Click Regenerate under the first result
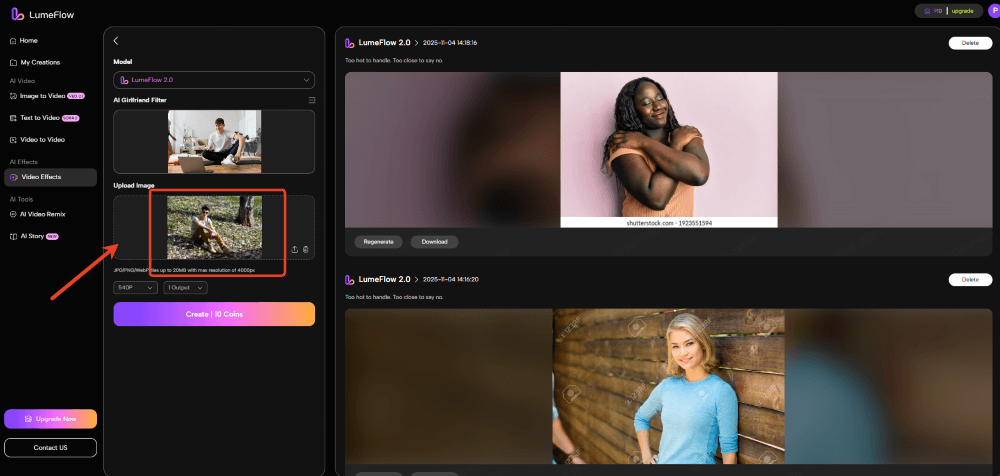The image size is (1000, 476). [x=379, y=241]
